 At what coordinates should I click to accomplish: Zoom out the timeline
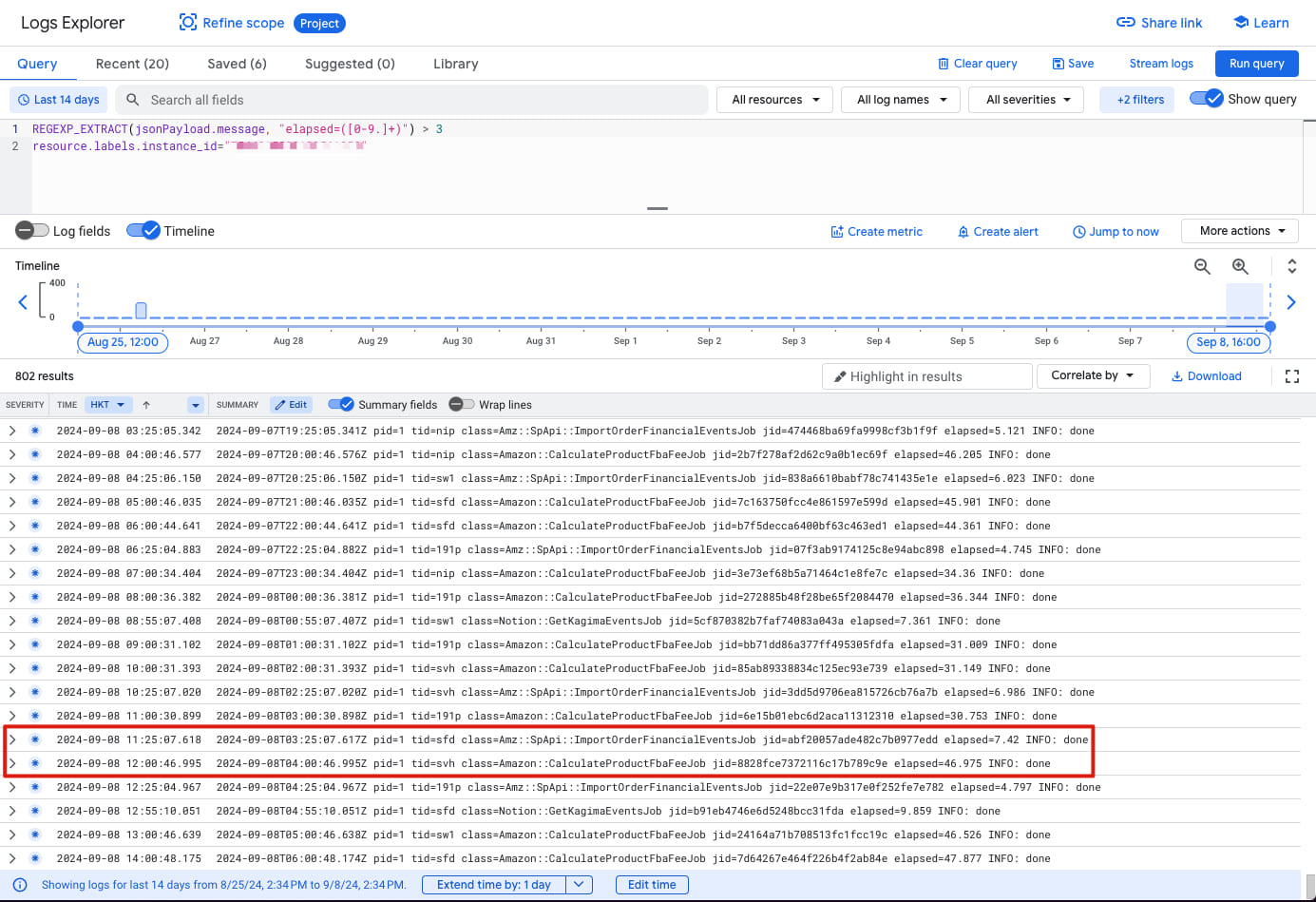point(1202,267)
